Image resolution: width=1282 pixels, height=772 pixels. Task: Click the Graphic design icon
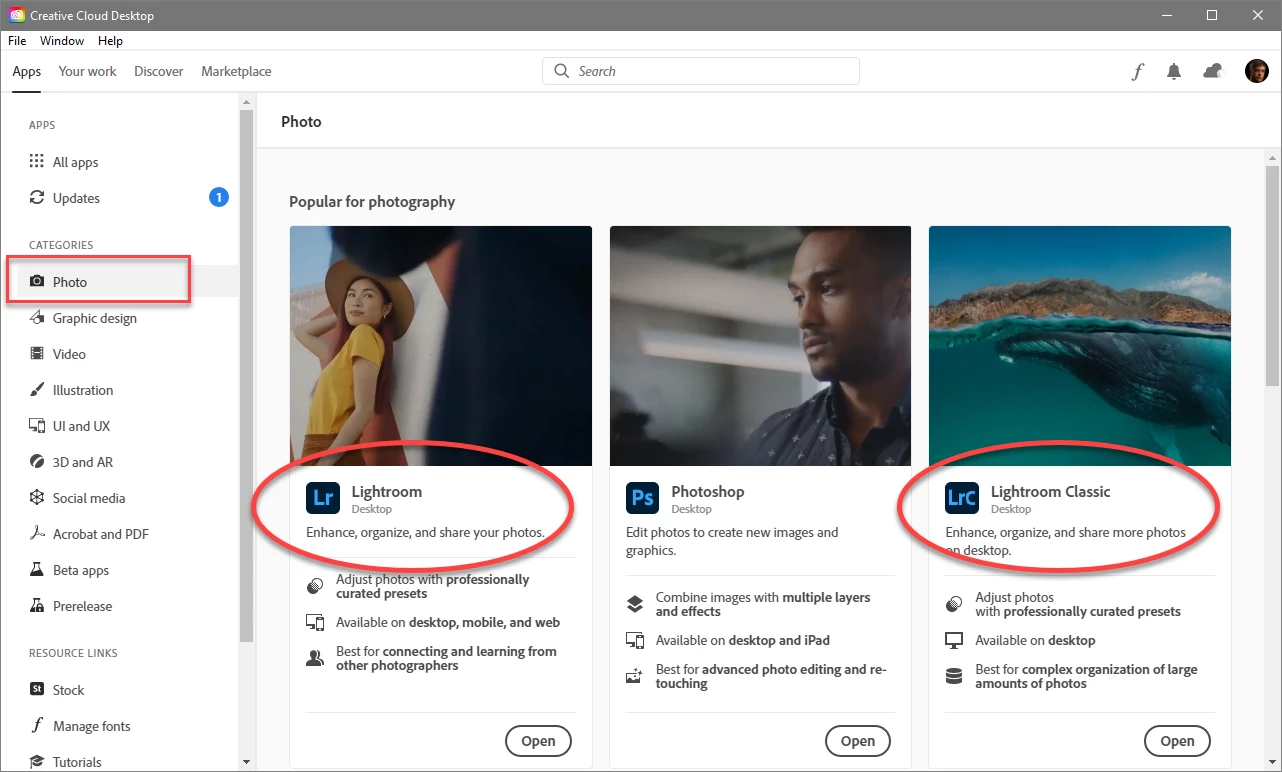37,318
